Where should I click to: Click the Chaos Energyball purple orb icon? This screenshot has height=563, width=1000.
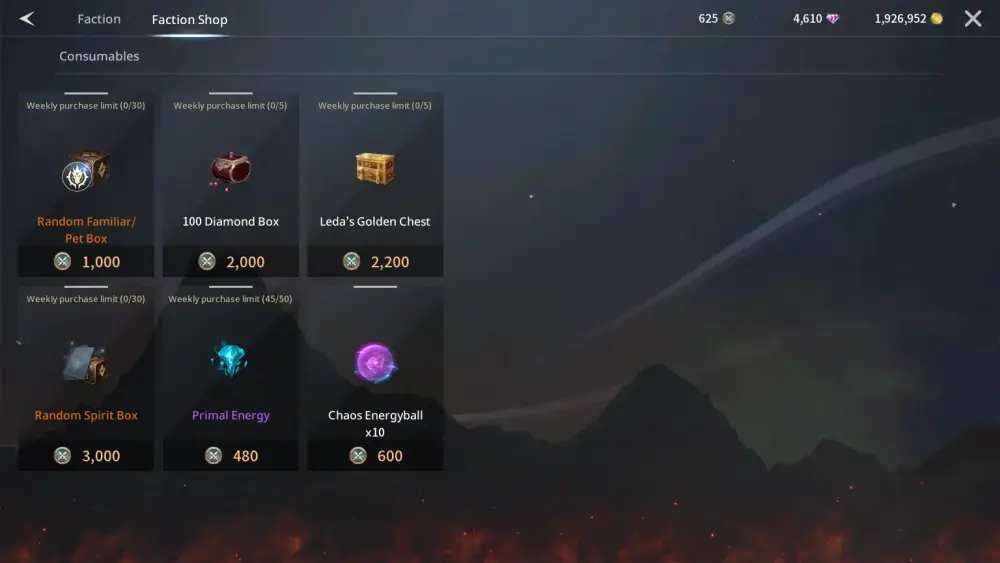[375, 363]
